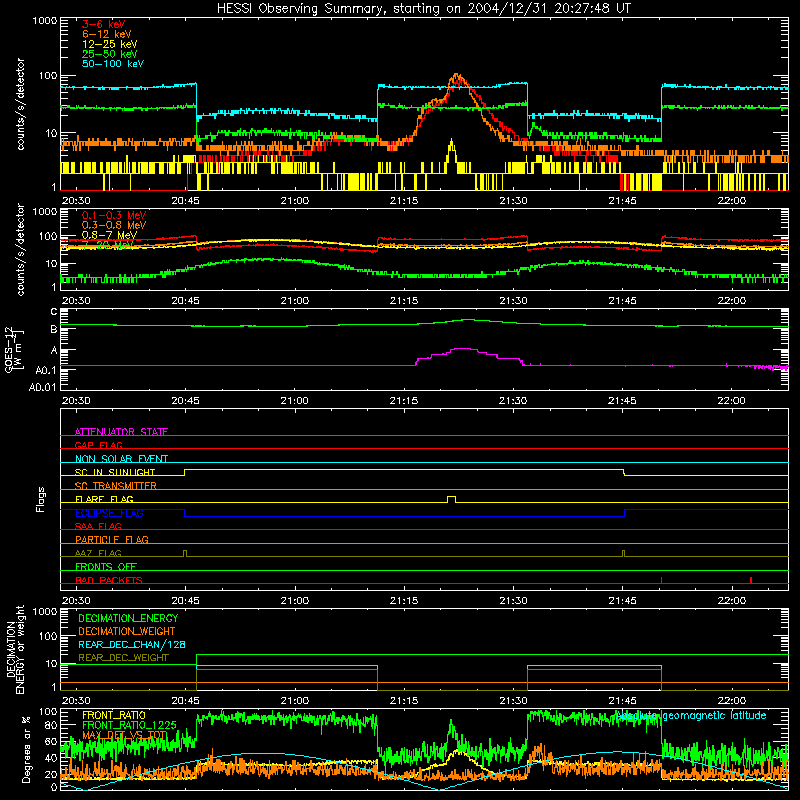This screenshot has height=800, width=800.
Task: Click the Degrees or % axis label
Action: (26, 750)
